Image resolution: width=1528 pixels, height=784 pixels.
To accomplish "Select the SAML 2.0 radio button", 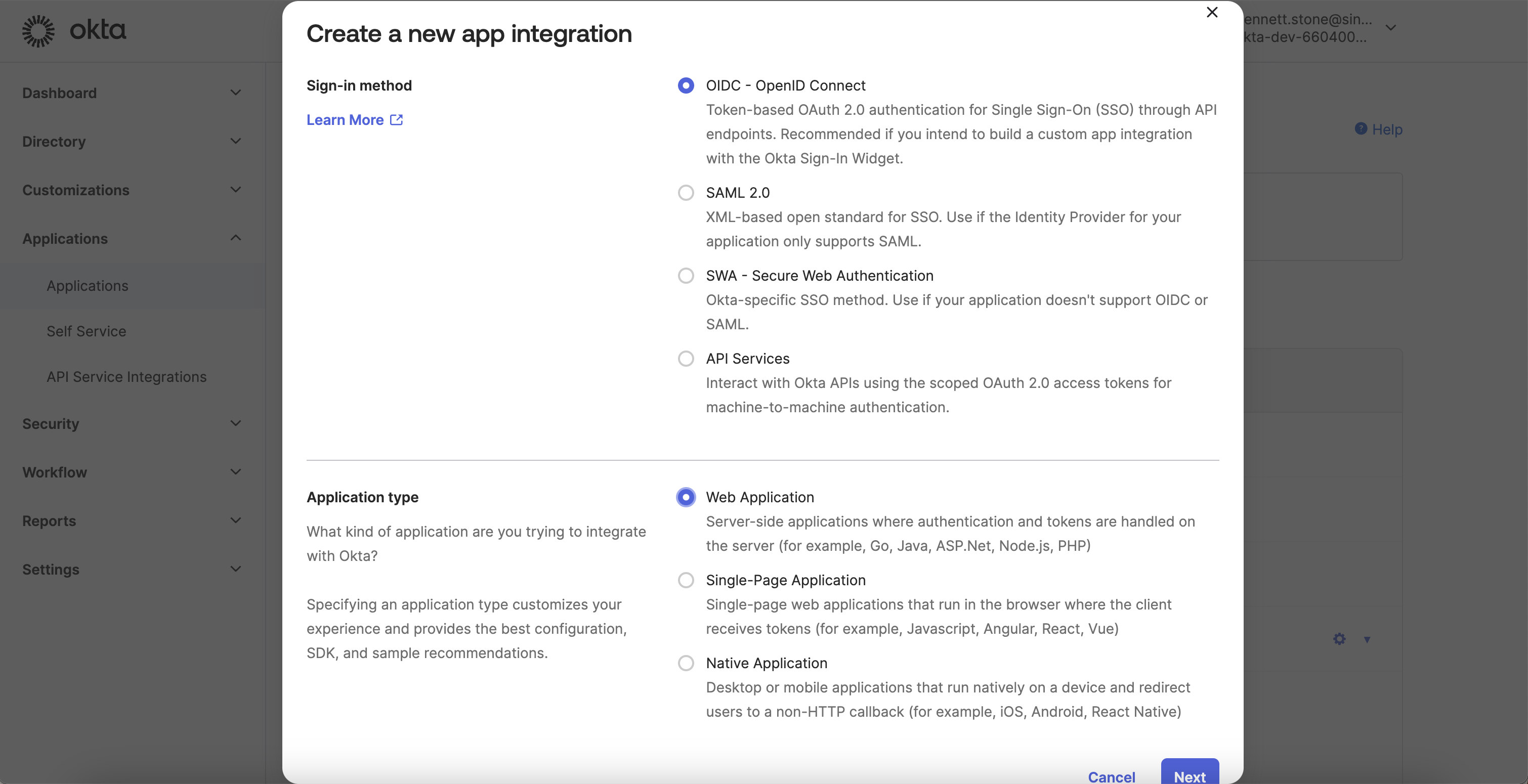I will (686, 193).
